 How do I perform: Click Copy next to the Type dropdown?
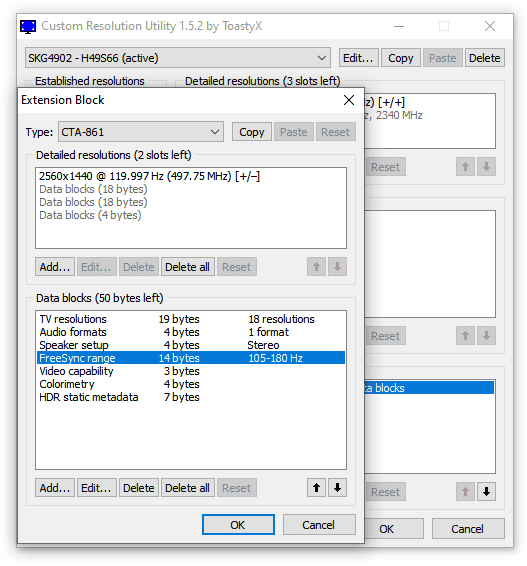[x=252, y=132]
